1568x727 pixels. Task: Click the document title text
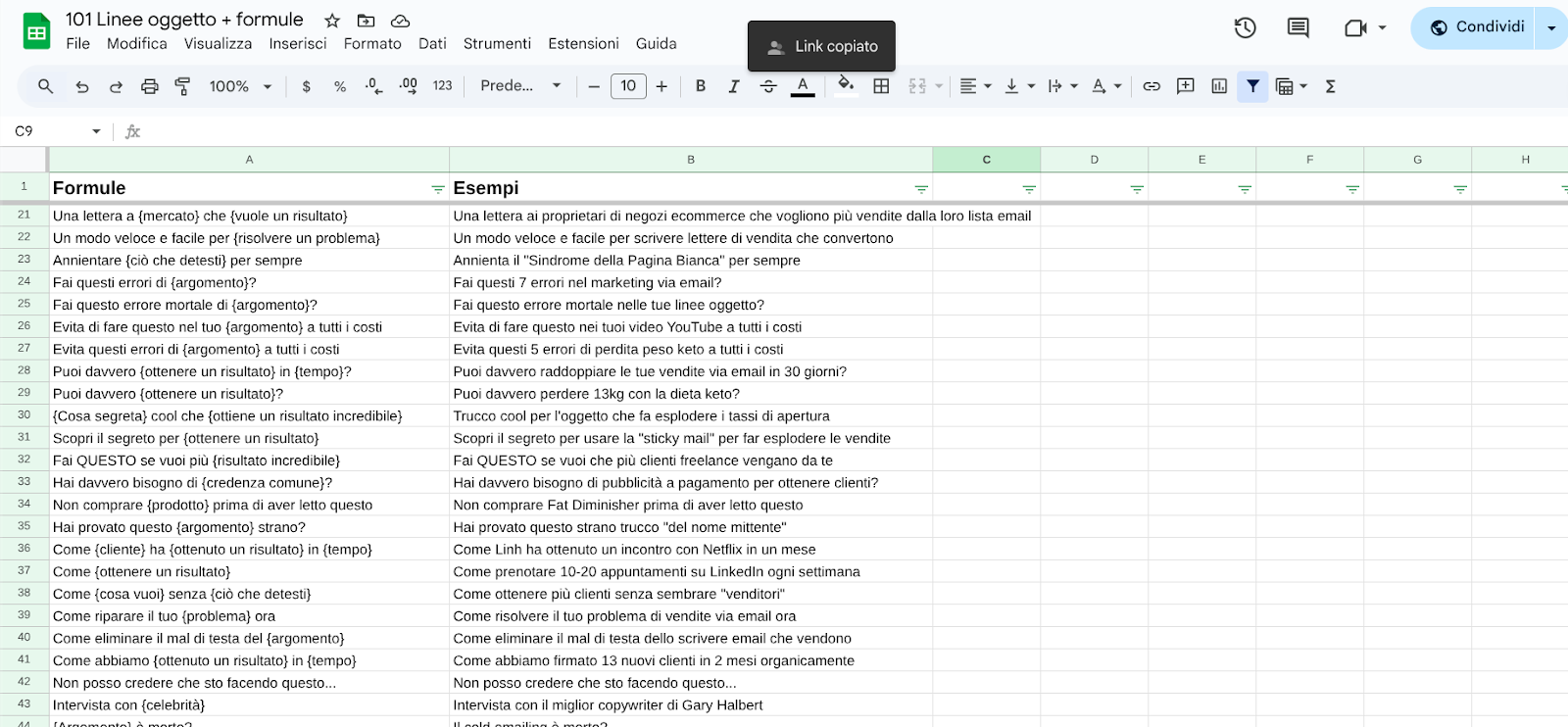pos(184,20)
